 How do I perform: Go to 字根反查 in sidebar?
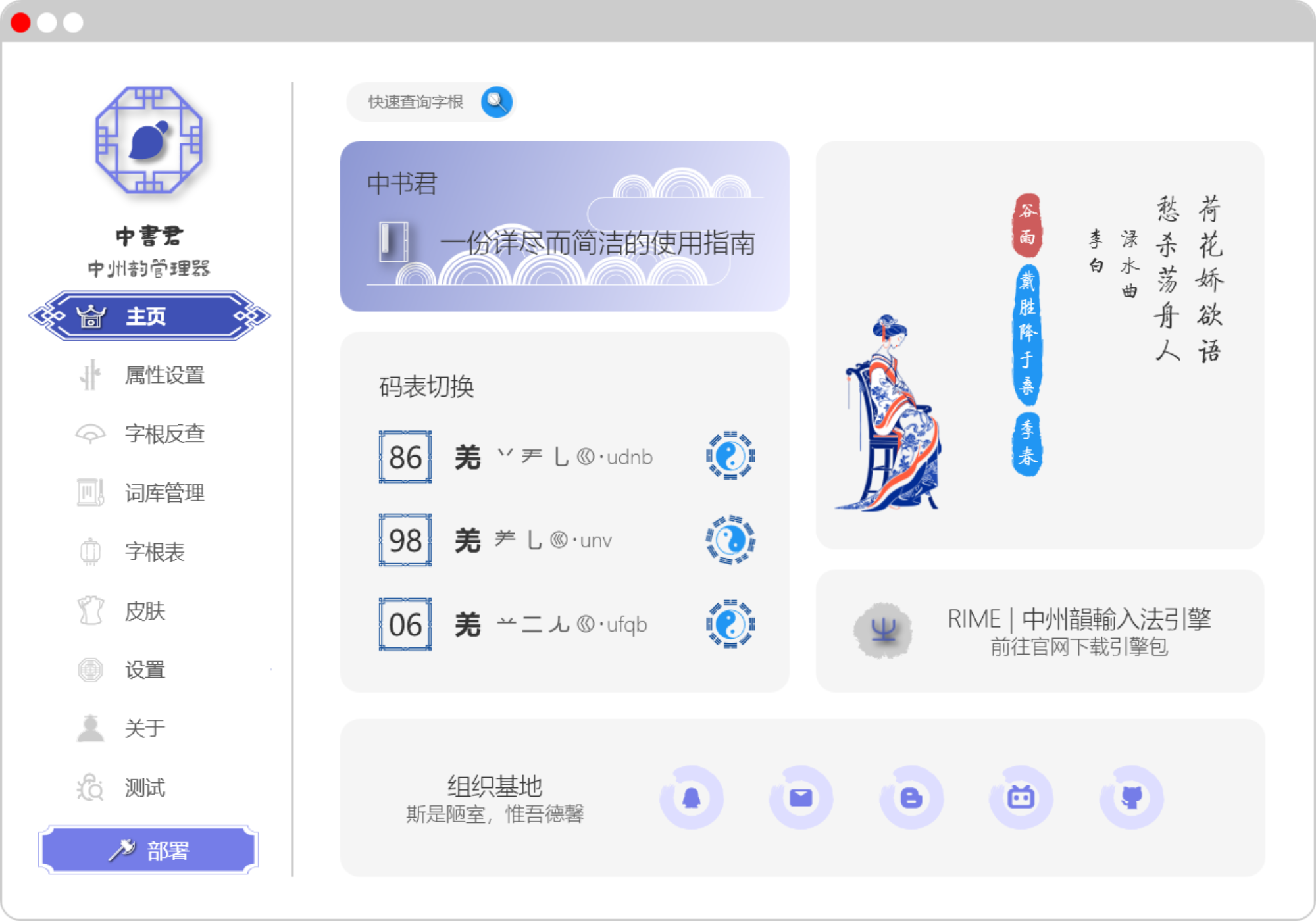pyautogui.click(x=164, y=434)
